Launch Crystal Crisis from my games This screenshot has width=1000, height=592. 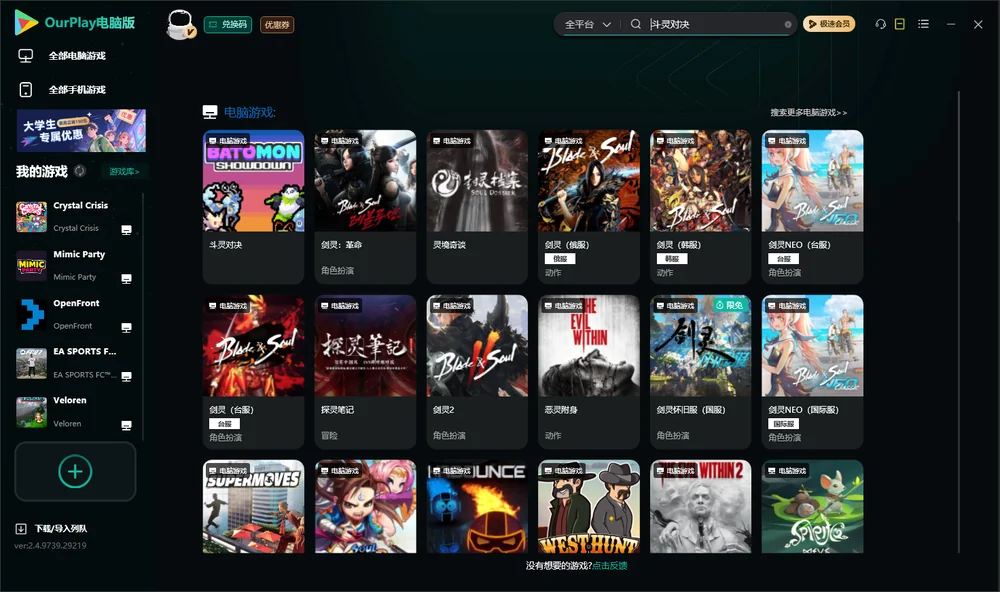click(75, 217)
